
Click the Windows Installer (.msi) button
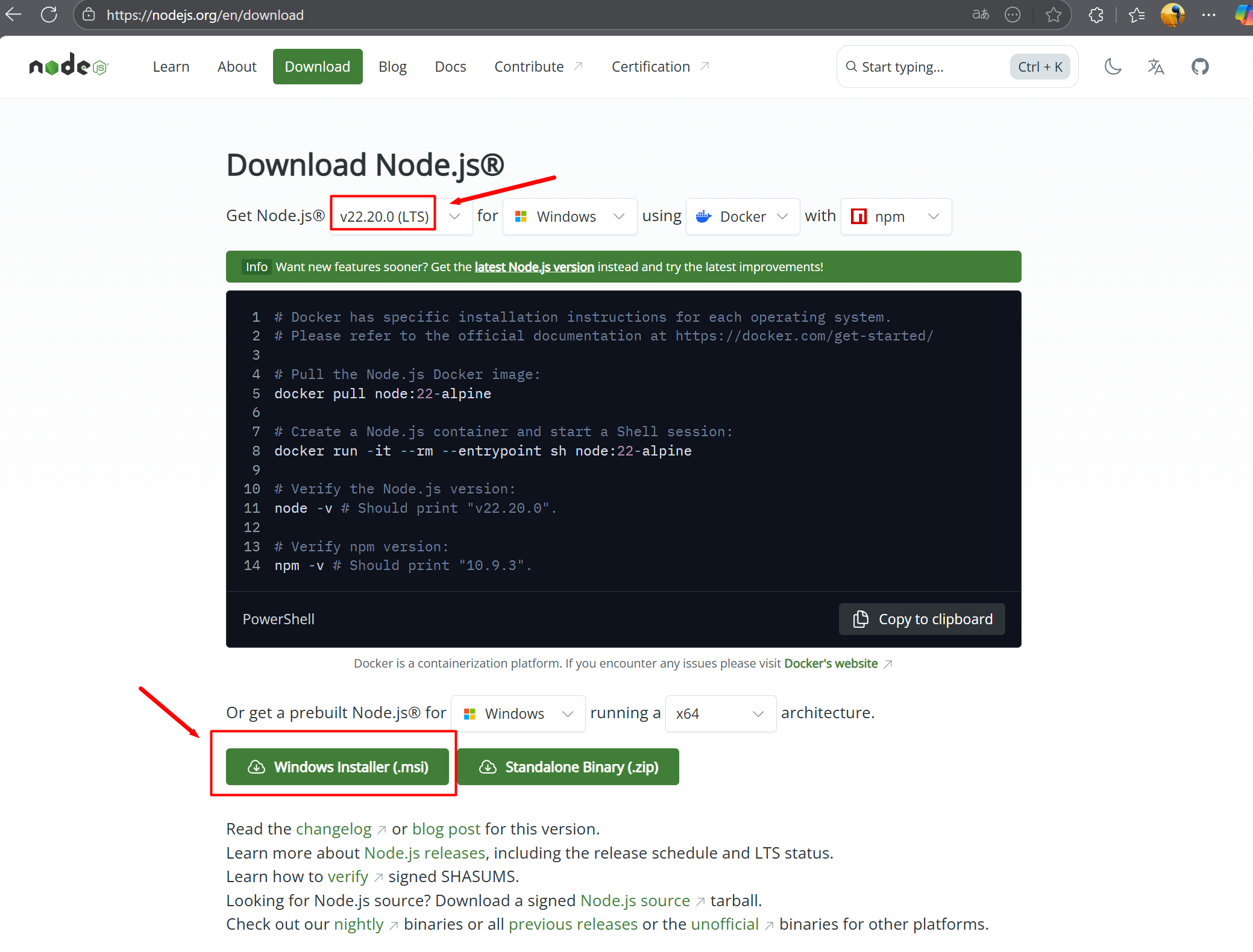coord(338,766)
